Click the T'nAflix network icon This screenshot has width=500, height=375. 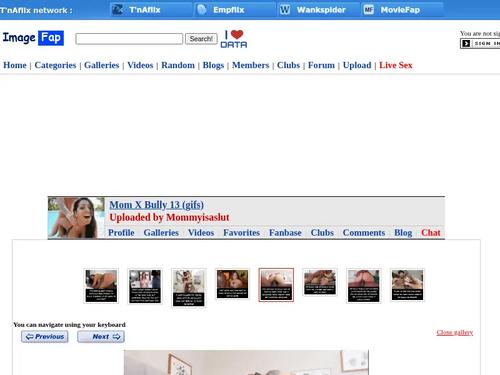(x=117, y=10)
